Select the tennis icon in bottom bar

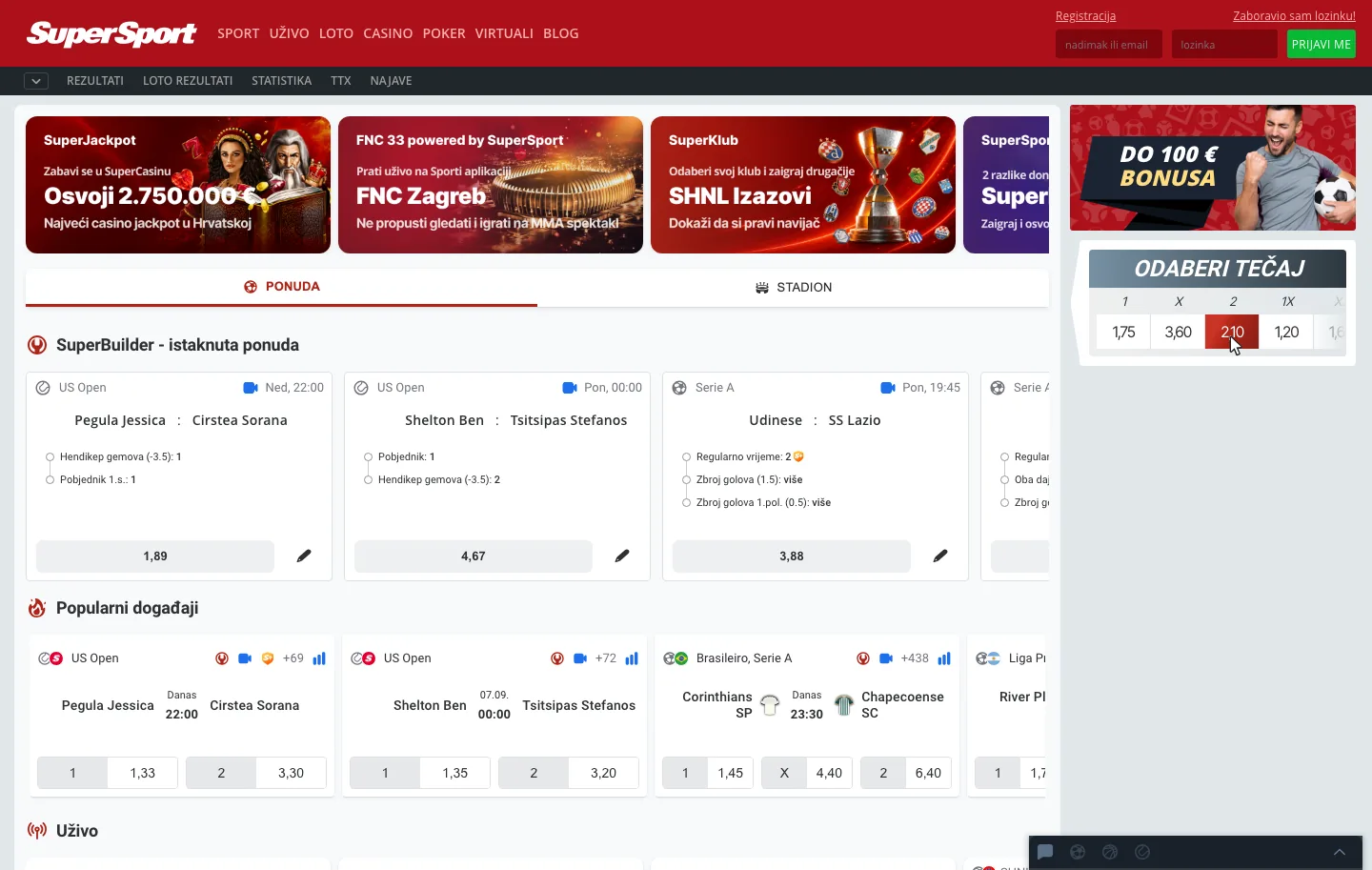coord(1142,852)
